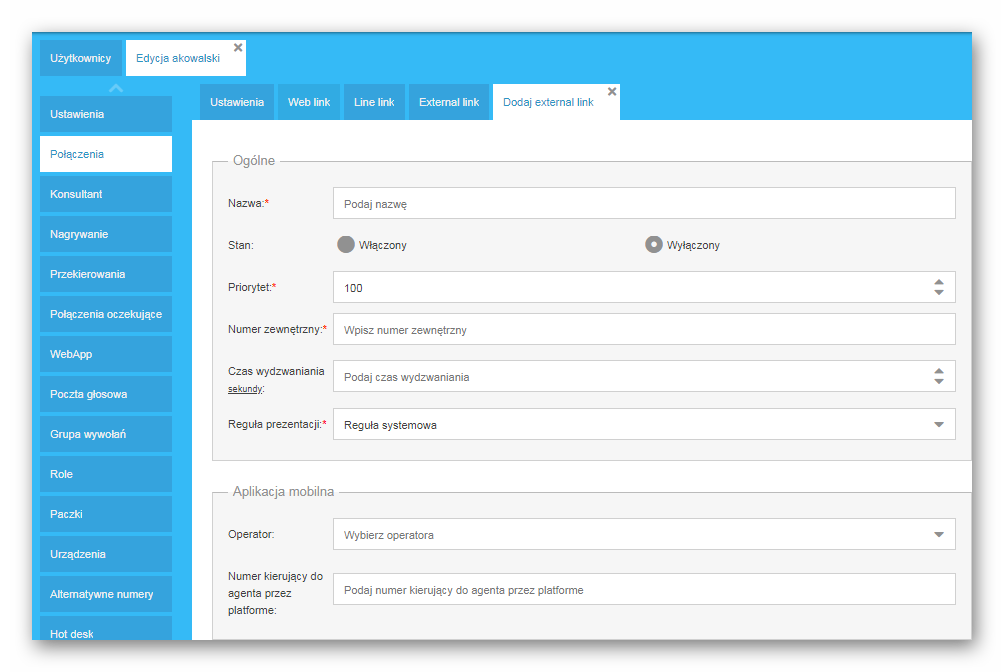
Task: Open the Reguła prezentacji dropdown
Action: 644,424
